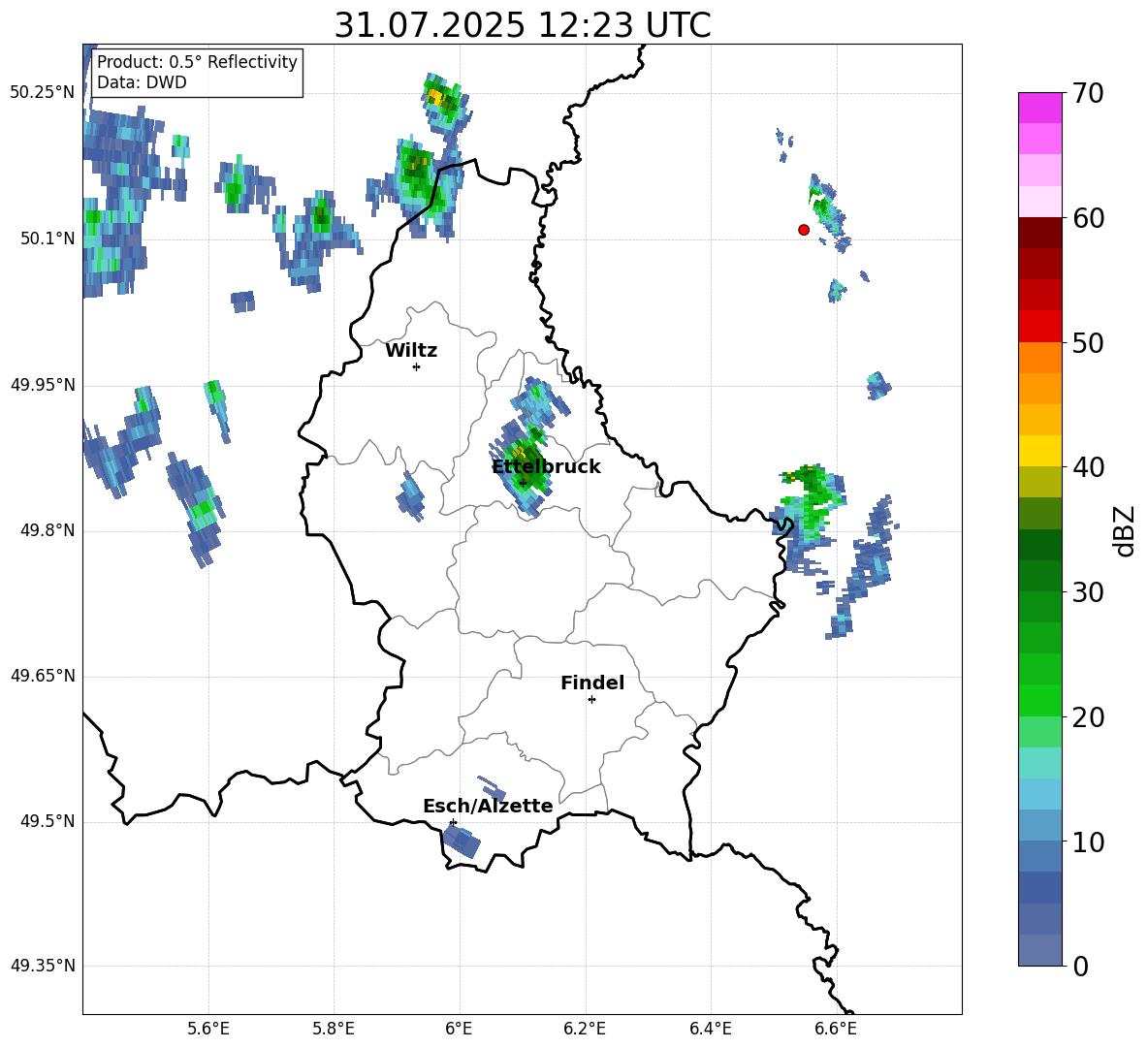Click the 49.65°N latitude label

click(x=43, y=676)
